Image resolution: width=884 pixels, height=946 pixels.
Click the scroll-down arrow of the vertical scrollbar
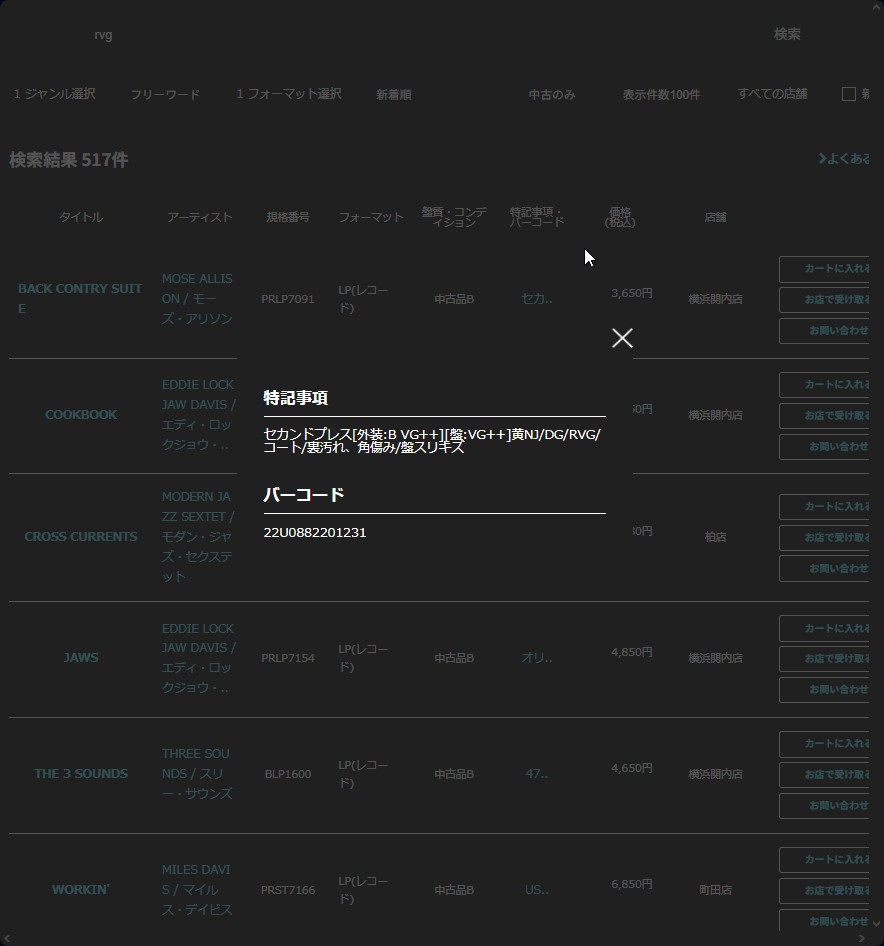pyautogui.click(x=876, y=925)
